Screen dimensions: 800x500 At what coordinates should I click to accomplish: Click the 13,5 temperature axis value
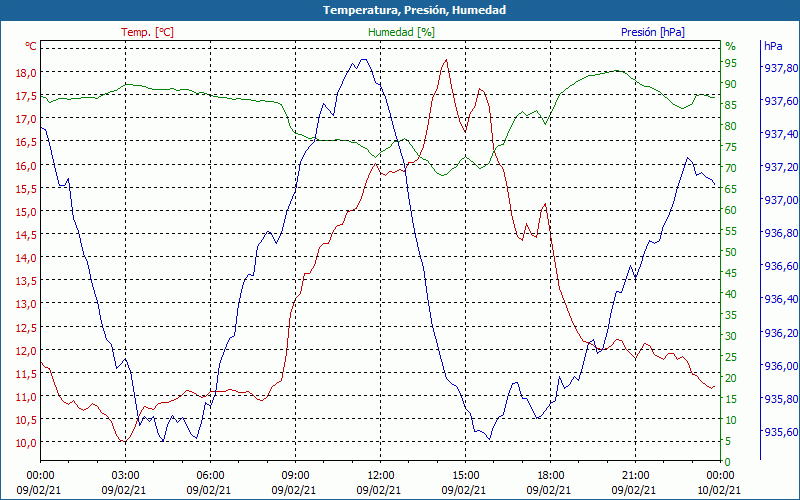coord(27,281)
